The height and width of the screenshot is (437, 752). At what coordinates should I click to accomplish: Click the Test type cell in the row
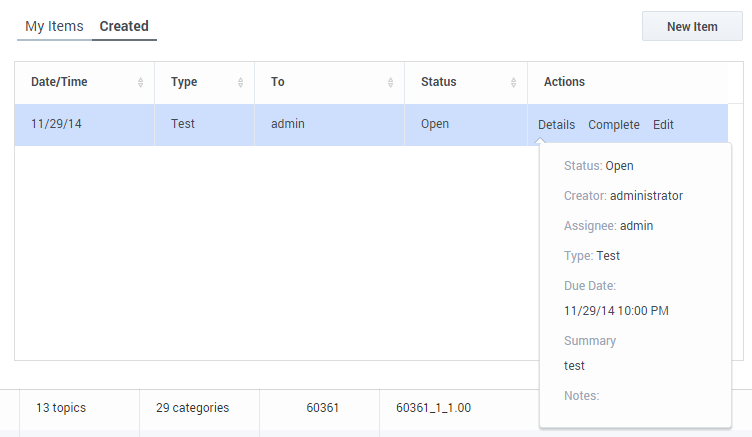tap(183, 124)
